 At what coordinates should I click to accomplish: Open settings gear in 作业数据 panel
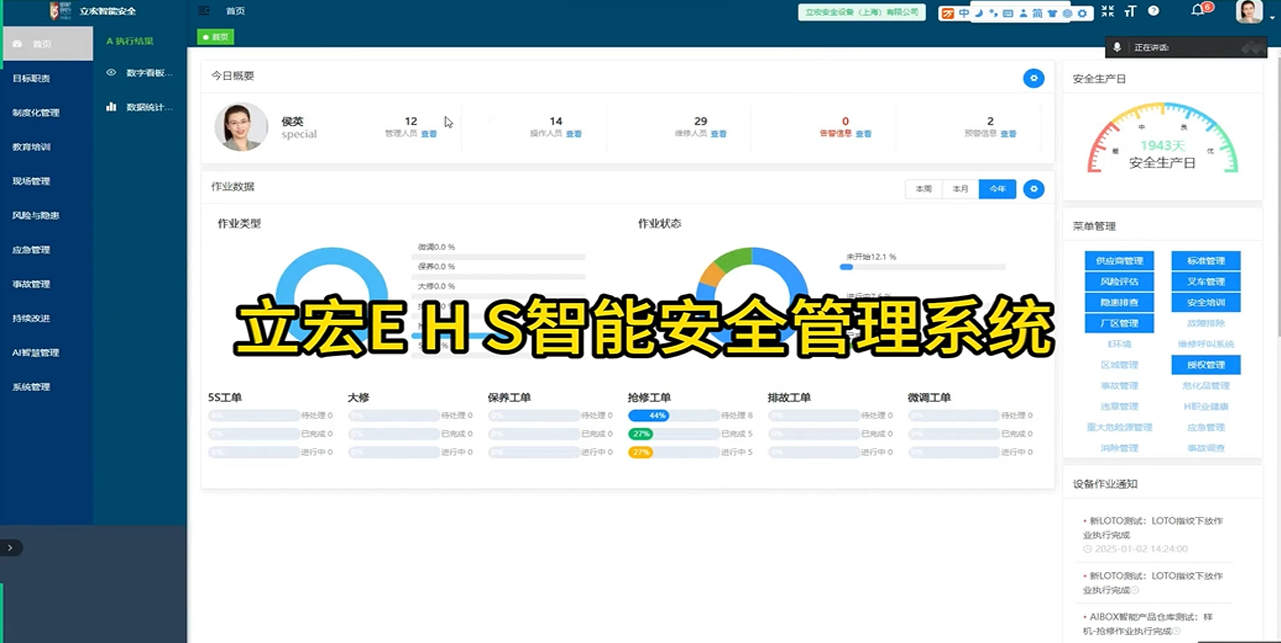pos(1033,189)
